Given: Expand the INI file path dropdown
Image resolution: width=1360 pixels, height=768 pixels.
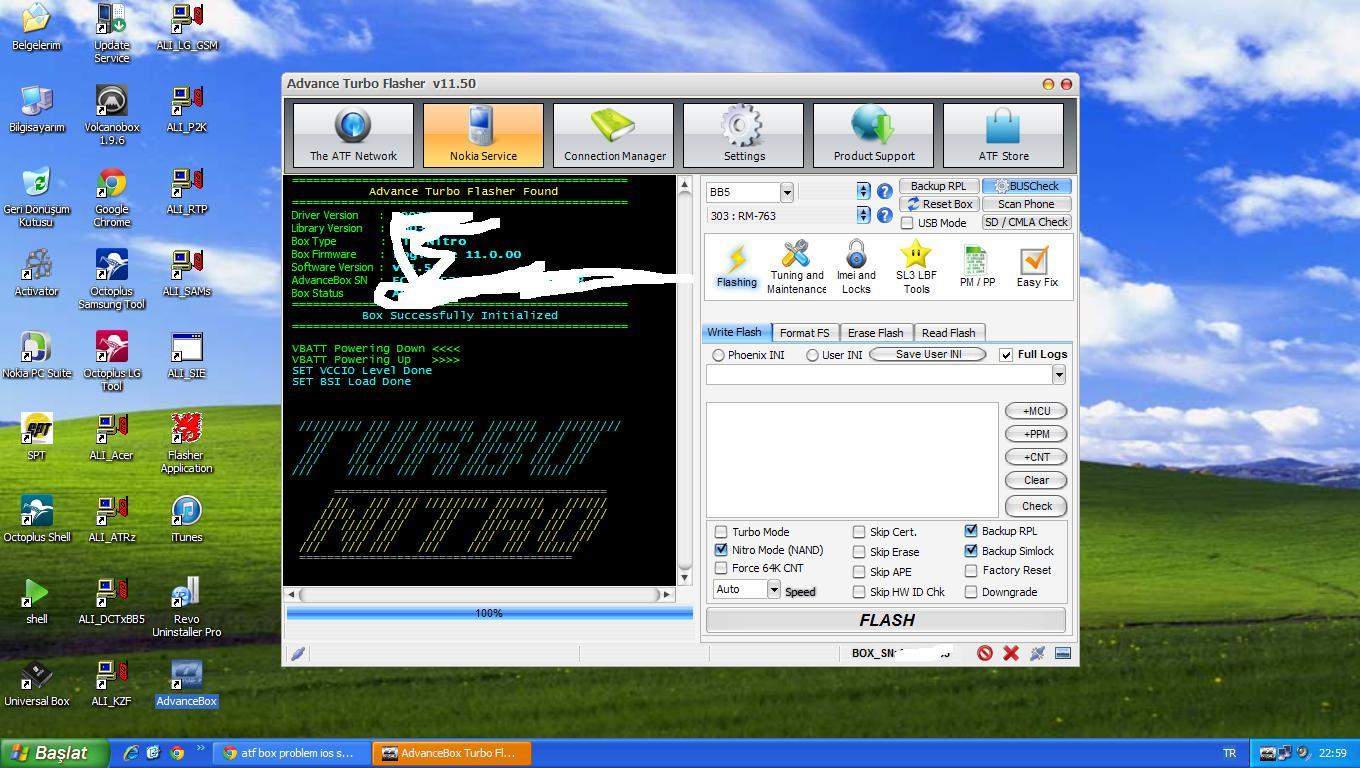Looking at the screenshot, I should tap(1058, 374).
